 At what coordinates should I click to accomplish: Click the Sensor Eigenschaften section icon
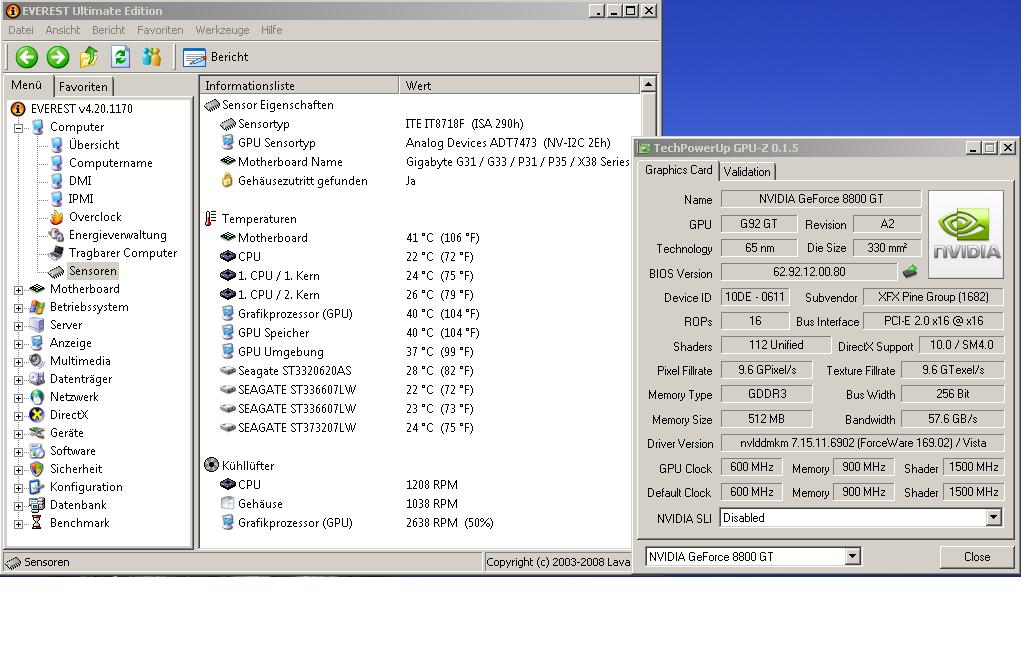212,105
